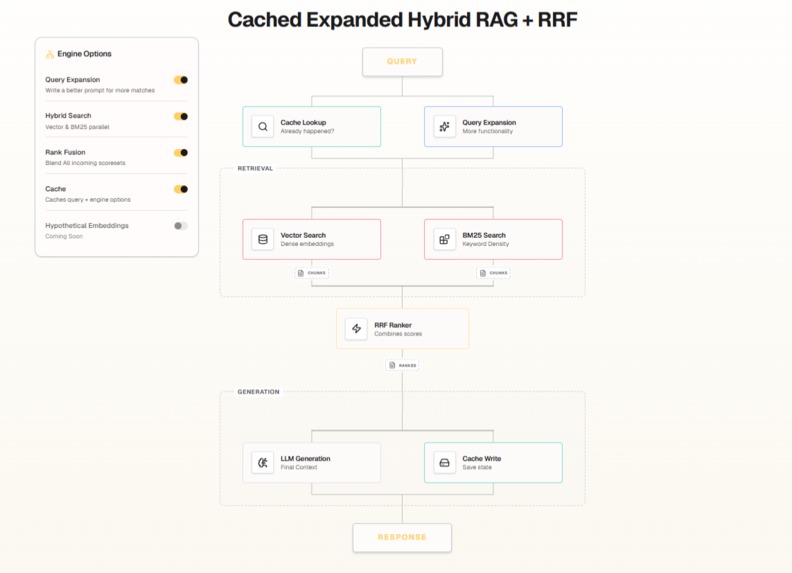
Task: Click the LLM Generation node icon
Action: tap(263, 463)
